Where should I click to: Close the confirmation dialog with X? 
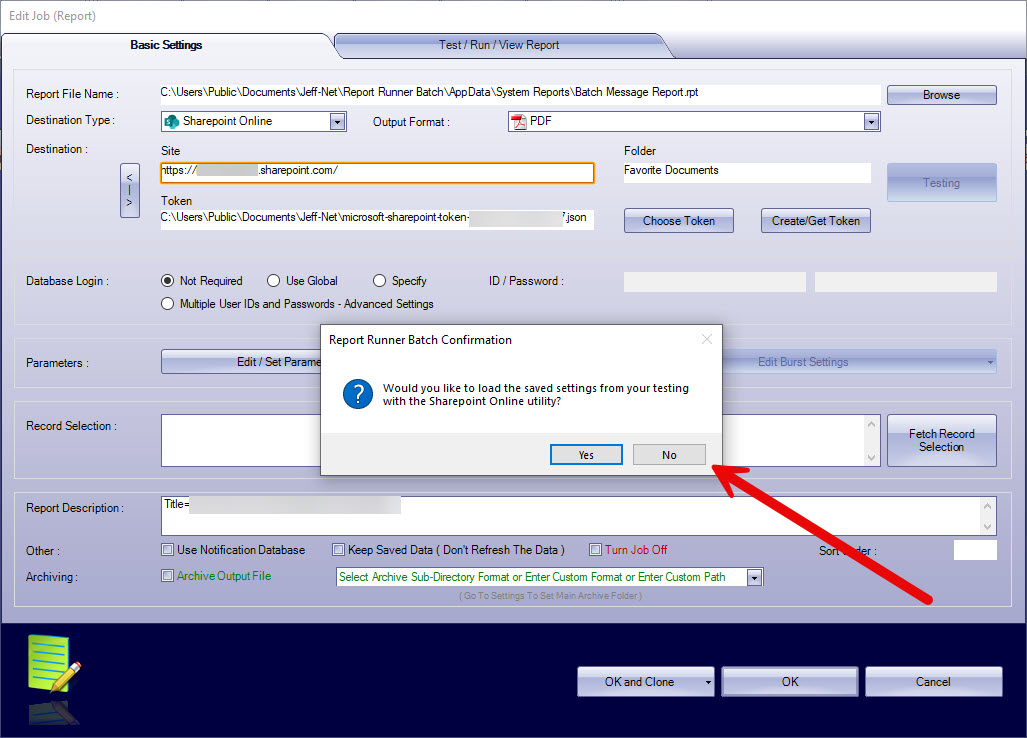pos(707,339)
